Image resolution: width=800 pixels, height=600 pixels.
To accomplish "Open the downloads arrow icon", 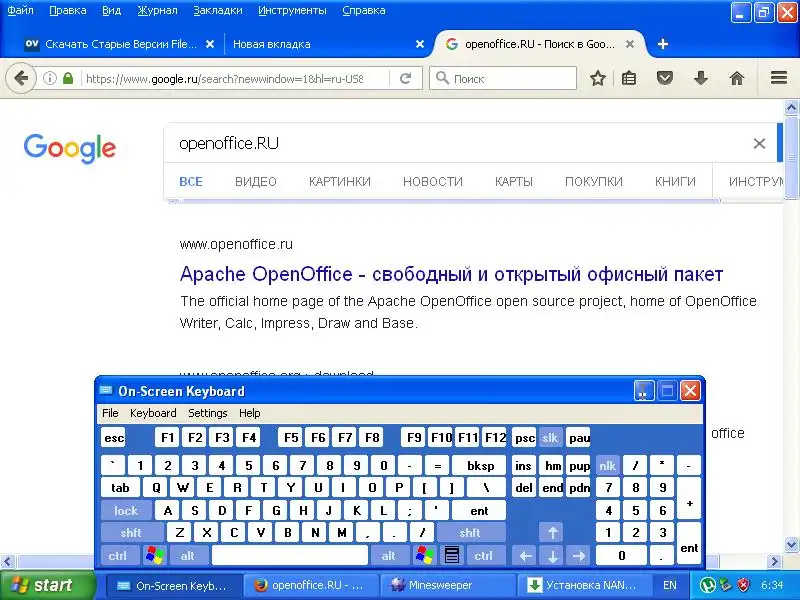I will click(701, 79).
